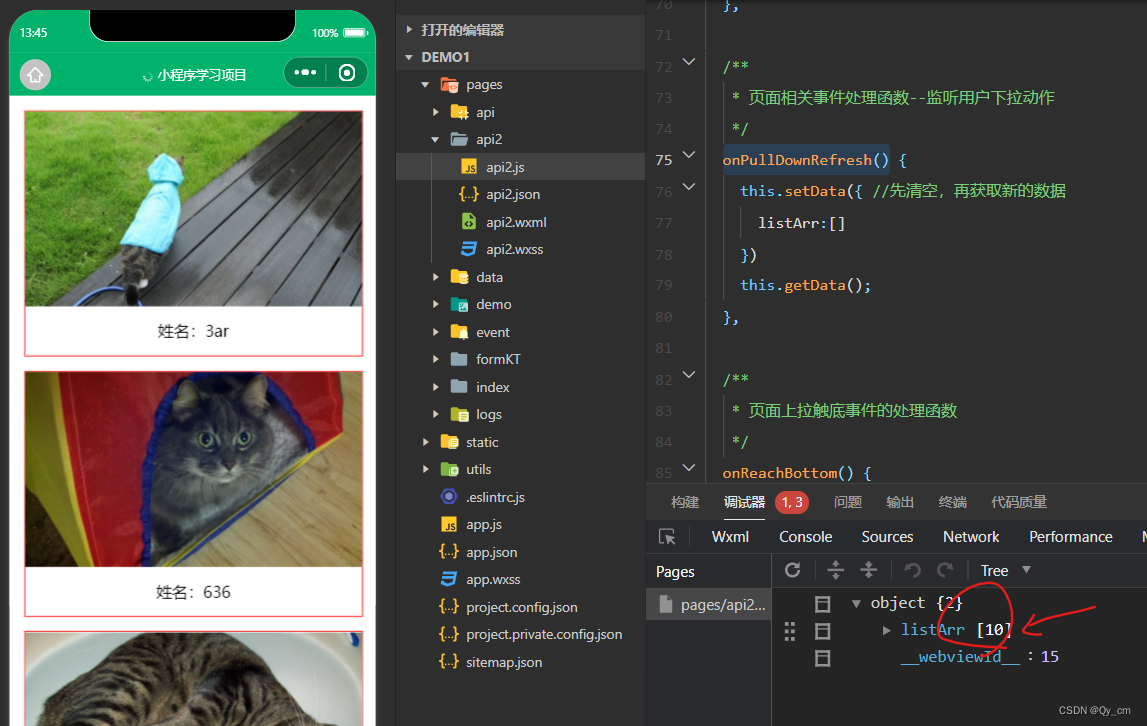Tap the circular close icon in capsule
This screenshot has width=1147, height=726.
click(x=347, y=72)
